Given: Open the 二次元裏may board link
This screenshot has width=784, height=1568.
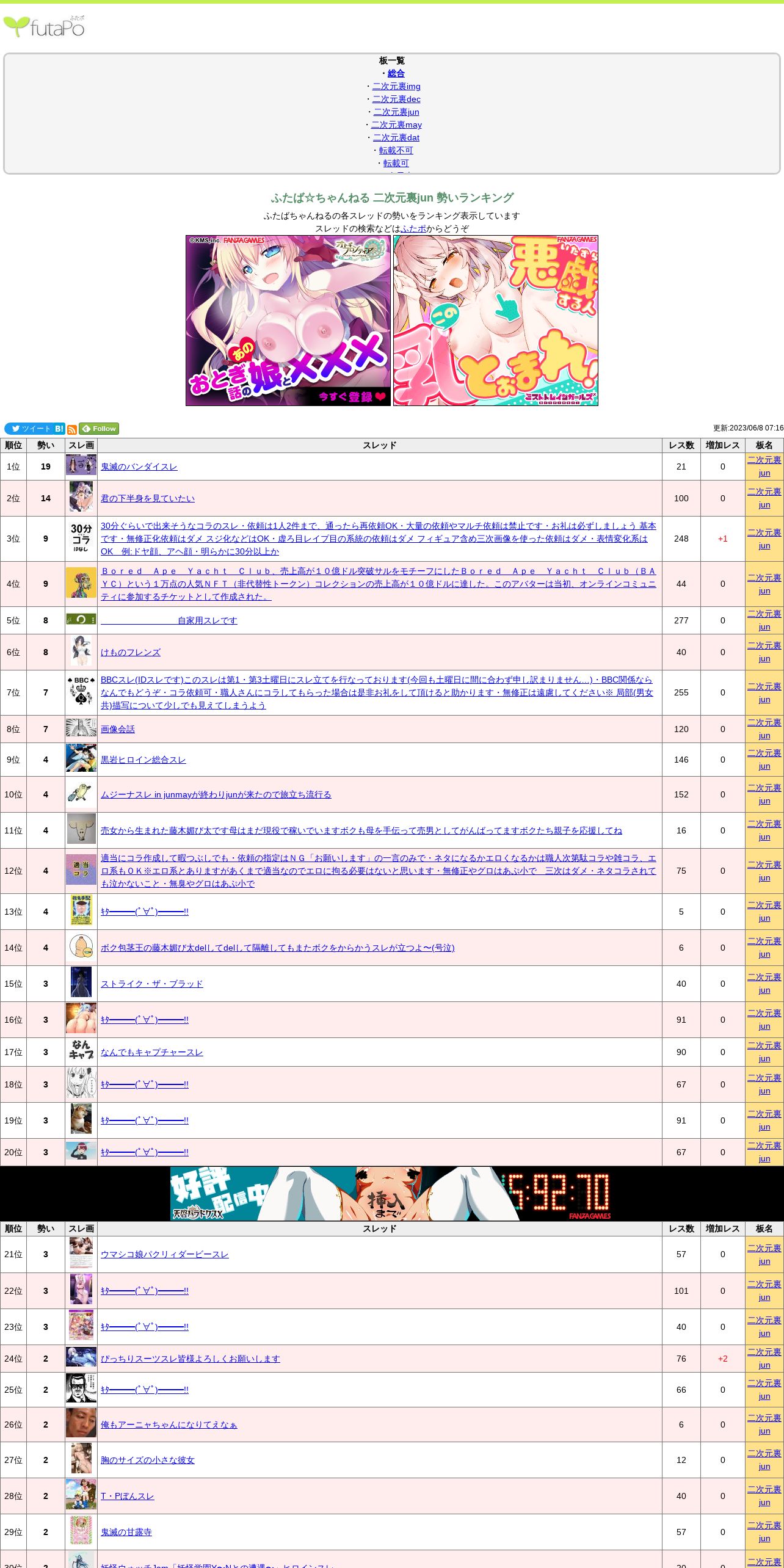Looking at the screenshot, I should click(x=396, y=125).
